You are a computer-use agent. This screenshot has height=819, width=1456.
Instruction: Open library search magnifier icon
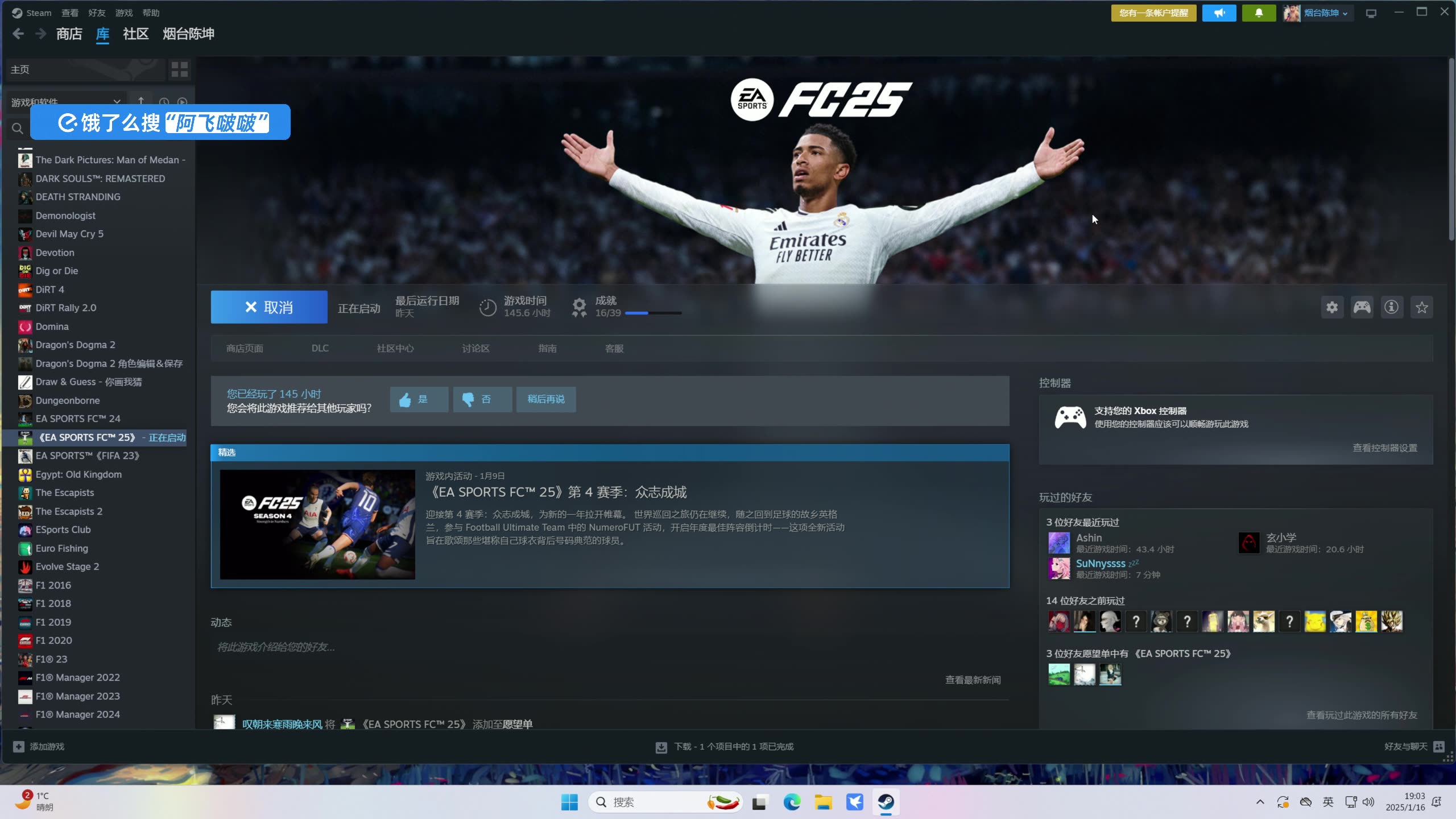point(17,128)
